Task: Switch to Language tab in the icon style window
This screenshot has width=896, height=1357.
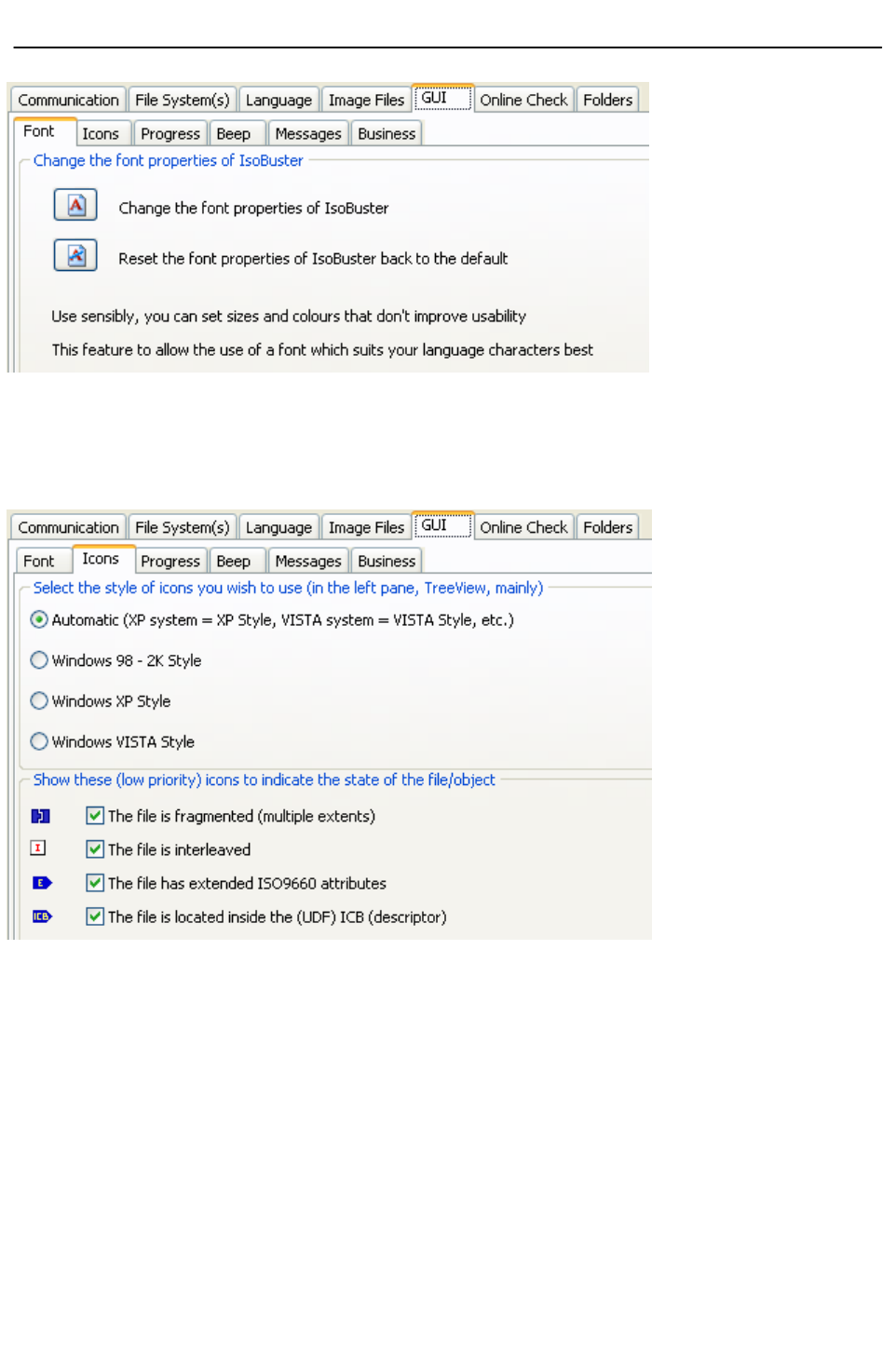Action: [278, 527]
